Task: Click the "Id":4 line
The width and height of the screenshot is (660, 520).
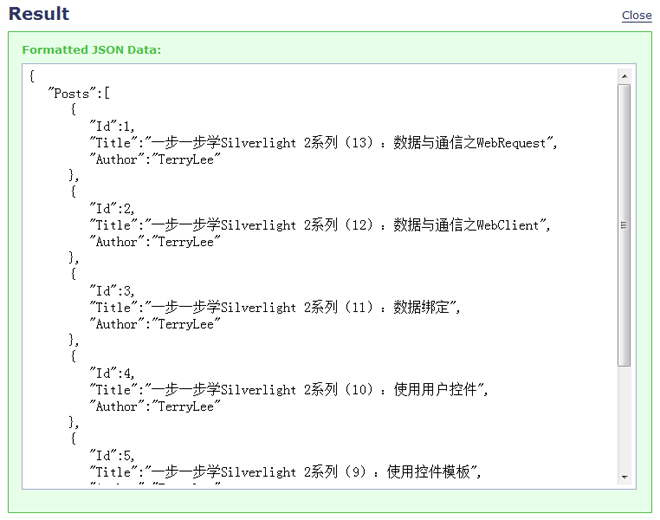Action: tap(112, 373)
